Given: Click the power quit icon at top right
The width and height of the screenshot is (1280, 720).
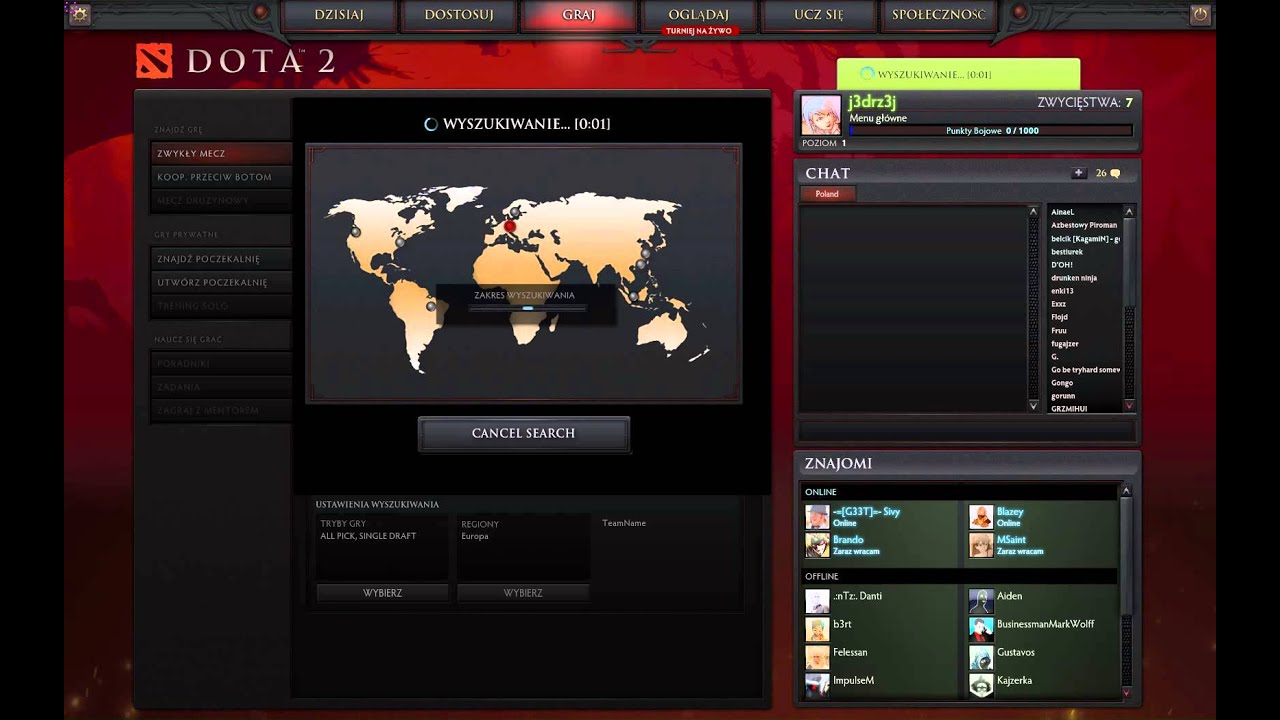Looking at the screenshot, I should pyautogui.click(x=1200, y=14).
